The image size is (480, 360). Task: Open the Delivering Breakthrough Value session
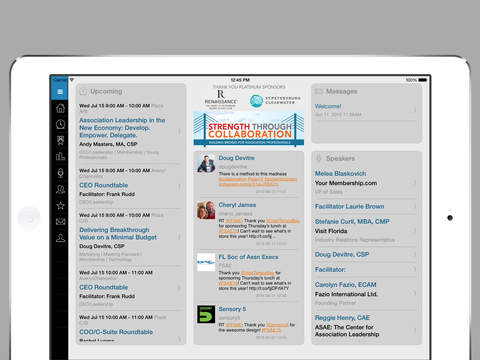[x=118, y=233]
